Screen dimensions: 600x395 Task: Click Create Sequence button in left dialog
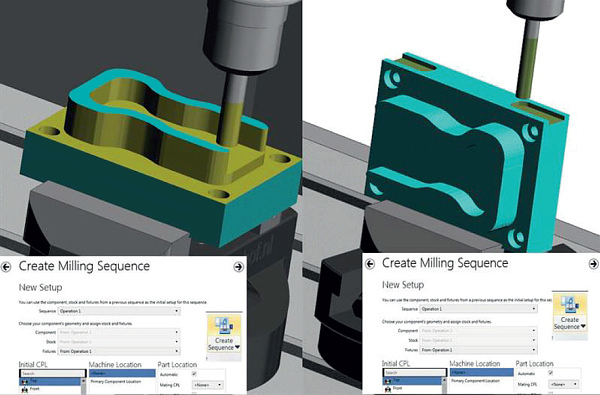point(224,334)
